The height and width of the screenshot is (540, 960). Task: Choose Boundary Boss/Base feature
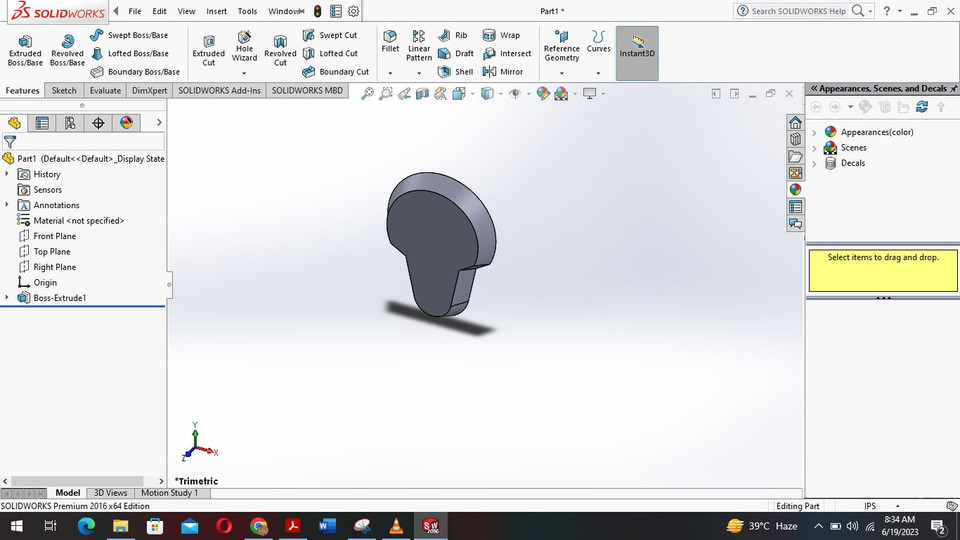[135, 72]
